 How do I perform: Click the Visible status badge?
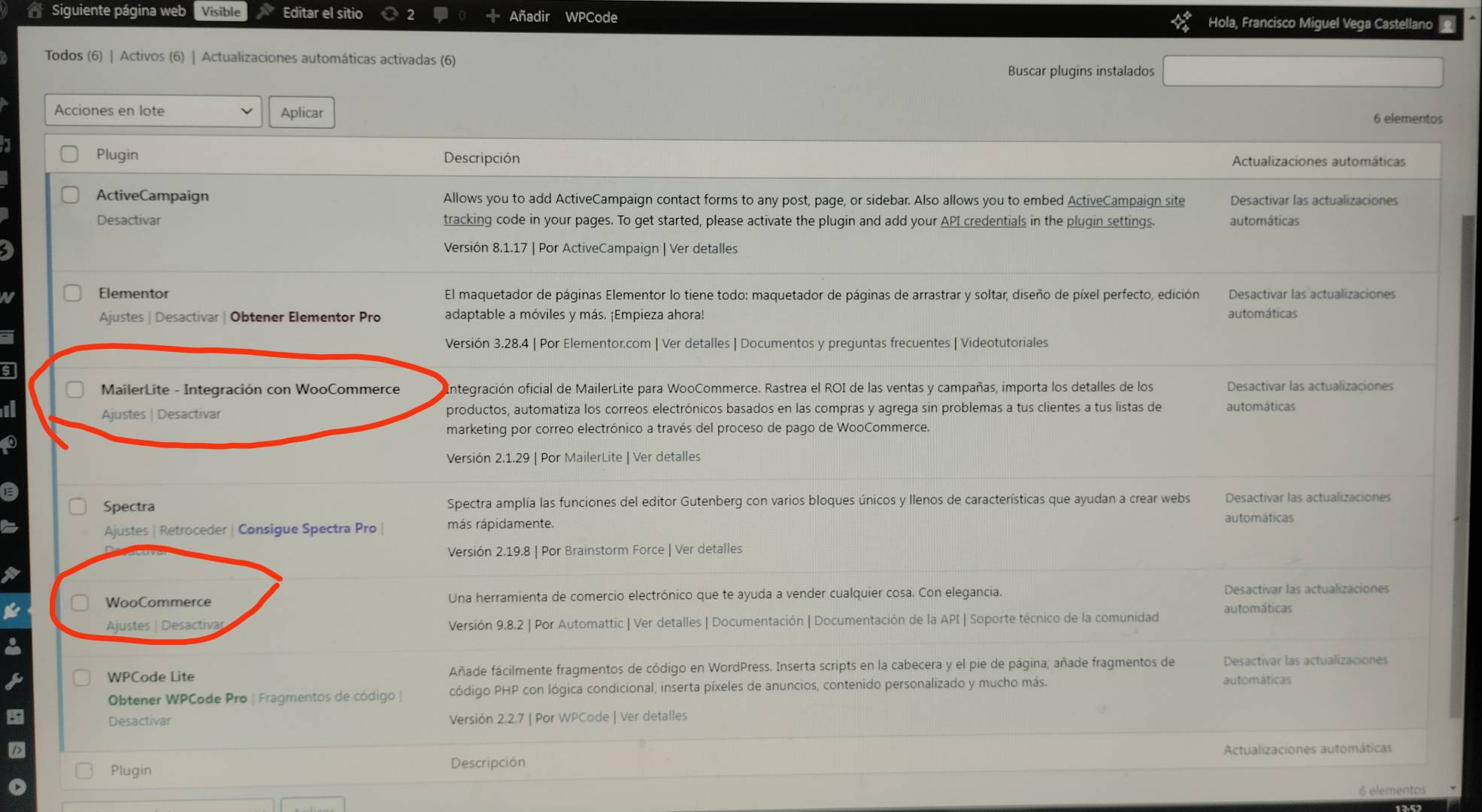point(220,11)
